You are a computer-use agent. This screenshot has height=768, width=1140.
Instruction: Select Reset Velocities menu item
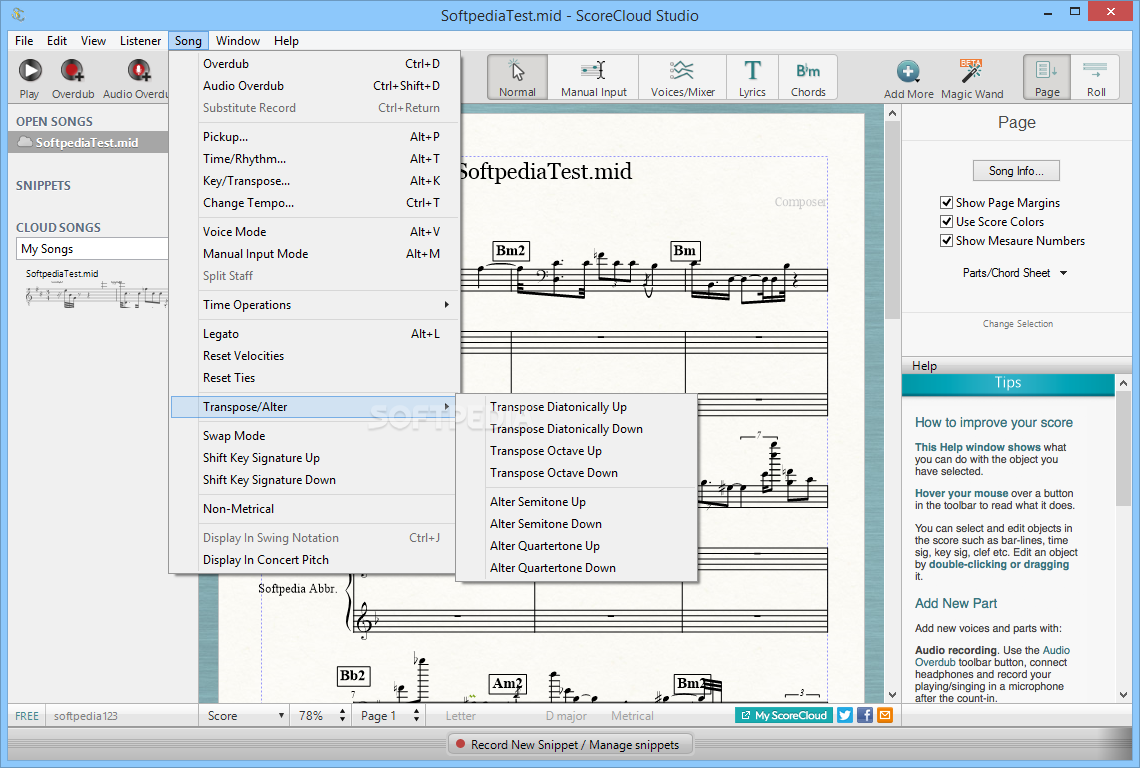click(x=315, y=356)
